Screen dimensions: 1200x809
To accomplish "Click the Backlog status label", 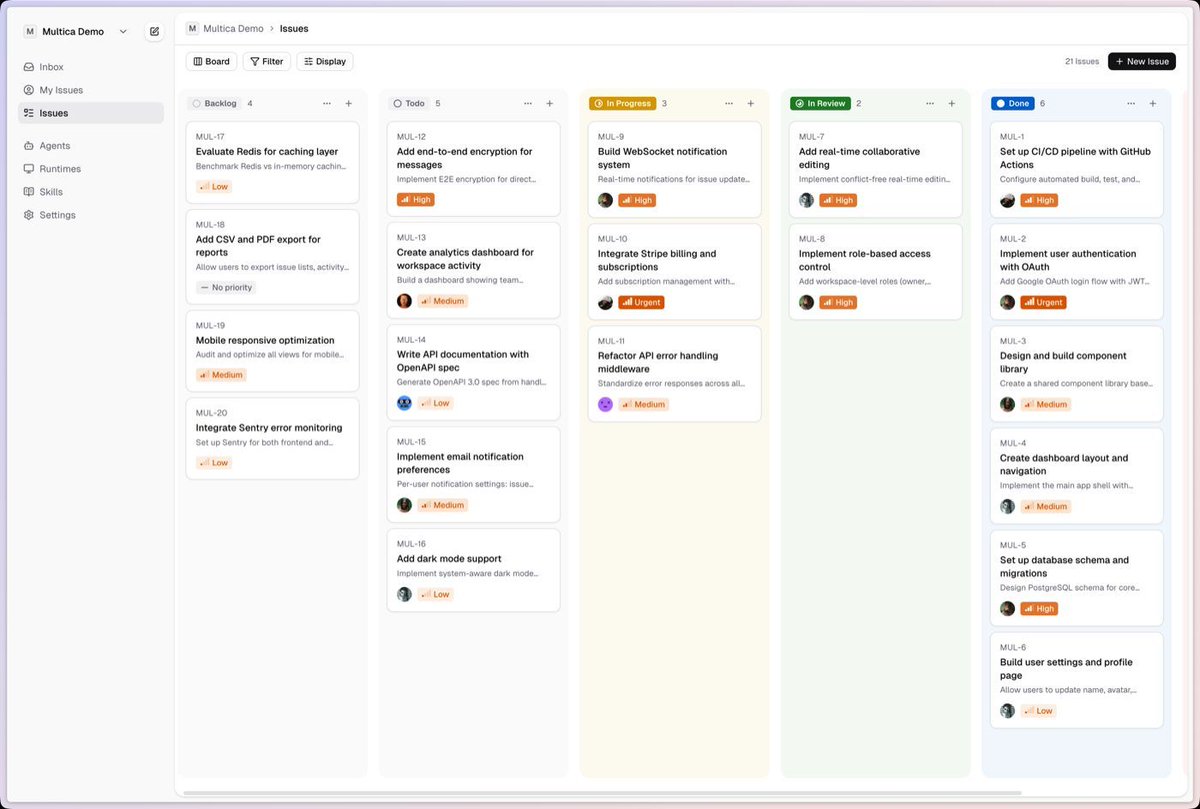I will pyautogui.click(x=214, y=103).
